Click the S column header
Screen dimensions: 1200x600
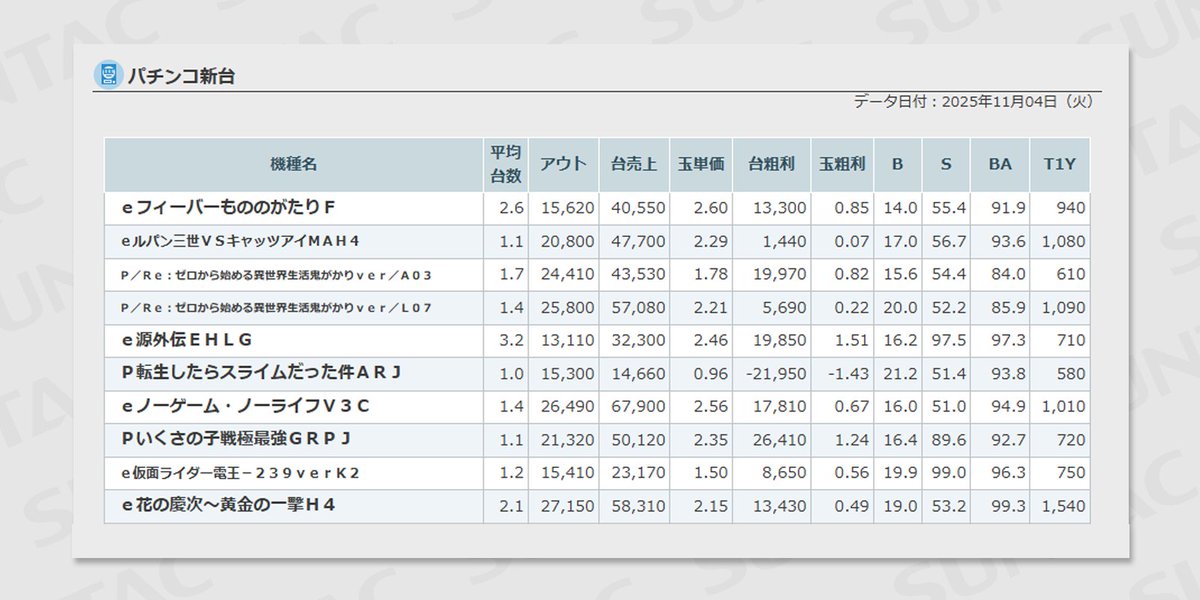point(946,164)
